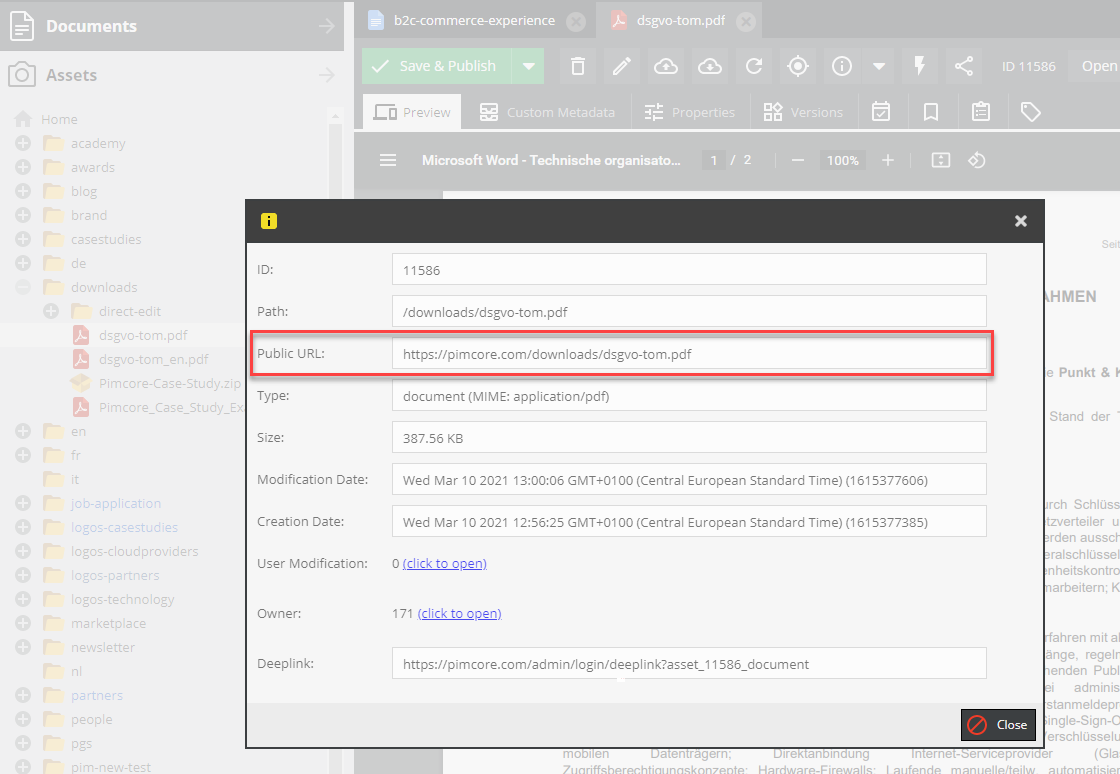This screenshot has width=1120, height=774.
Task: Open PDF viewer sidebar menu icon
Action: [x=388, y=160]
